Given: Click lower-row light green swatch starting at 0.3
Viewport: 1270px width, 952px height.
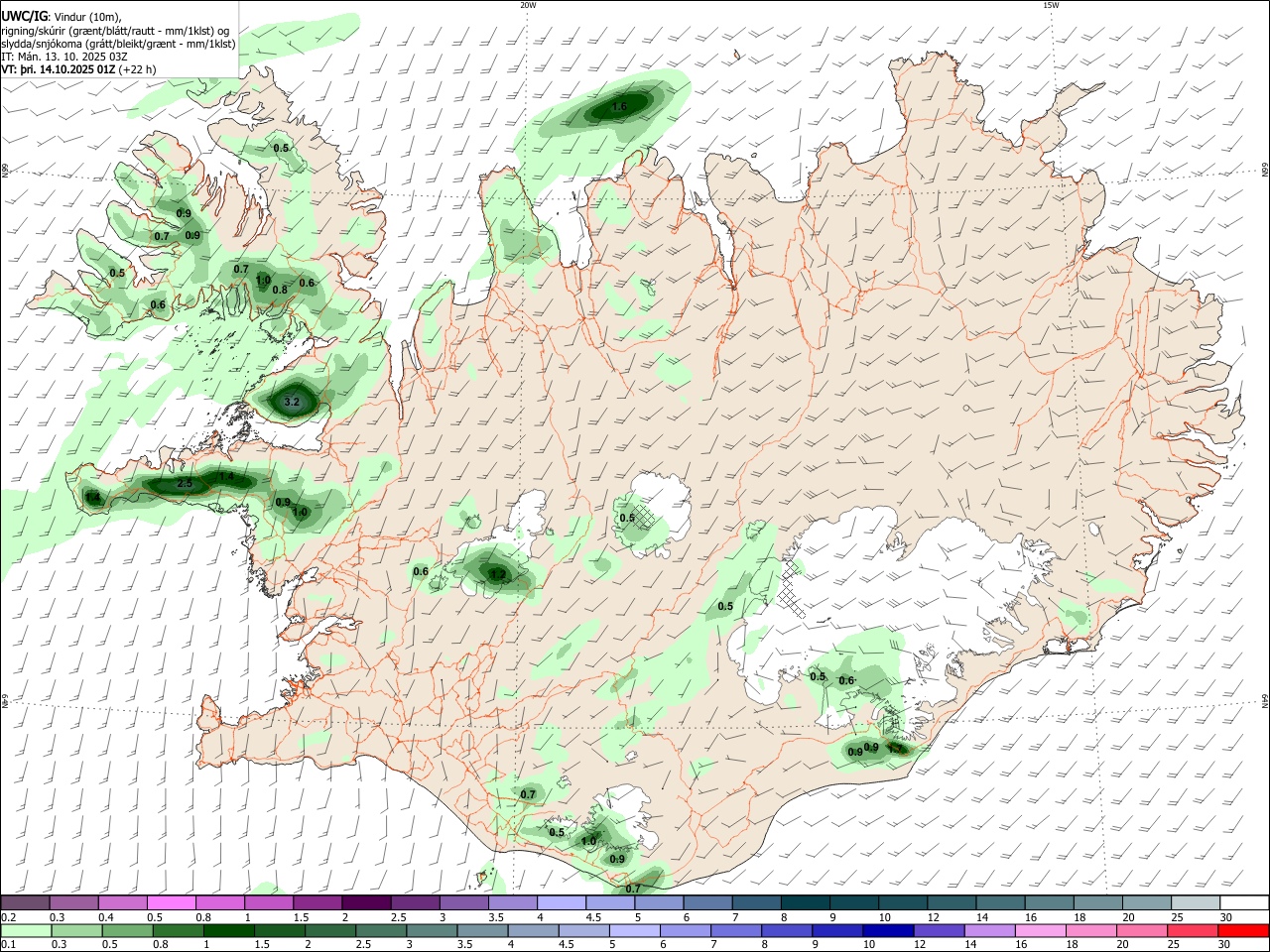Looking at the screenshot, I should (76, 930).
